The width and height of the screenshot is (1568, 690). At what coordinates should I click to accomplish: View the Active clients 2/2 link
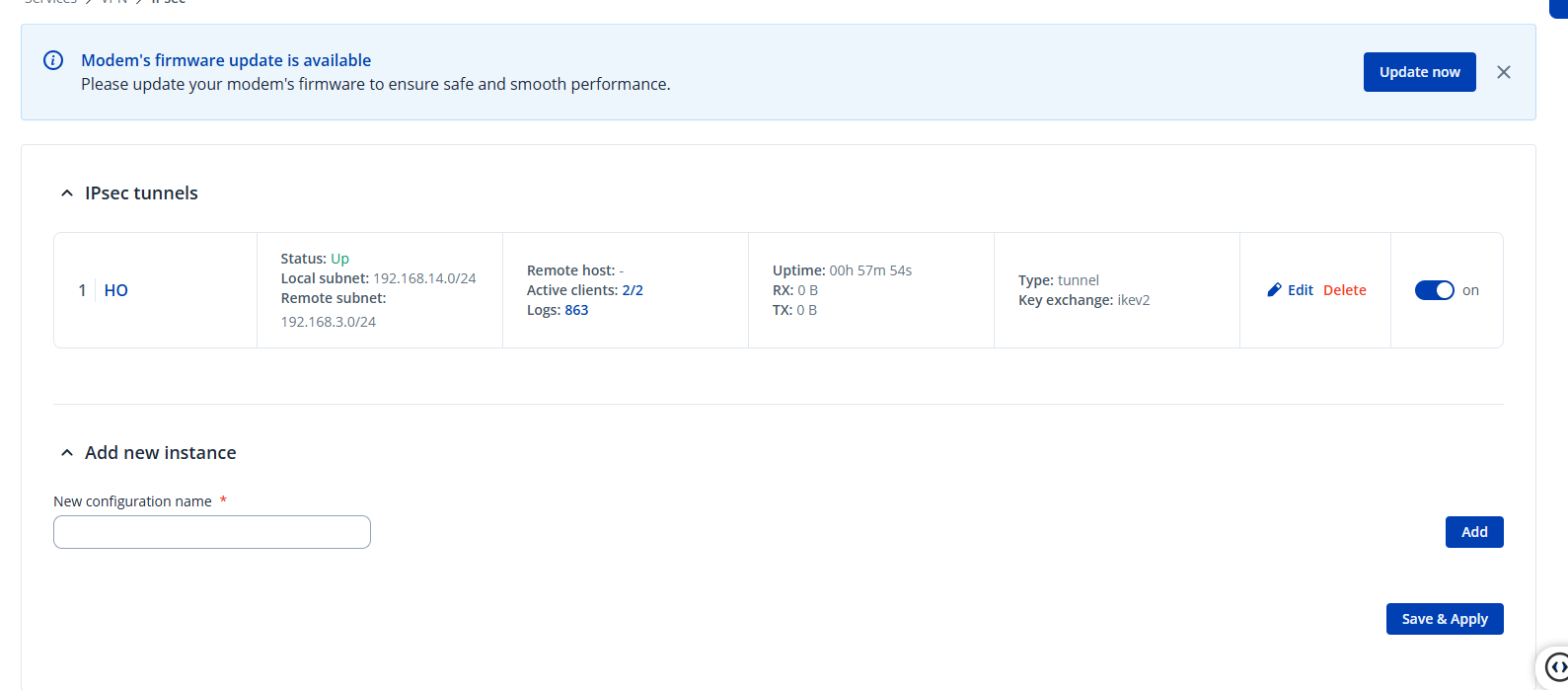[633, 290]
